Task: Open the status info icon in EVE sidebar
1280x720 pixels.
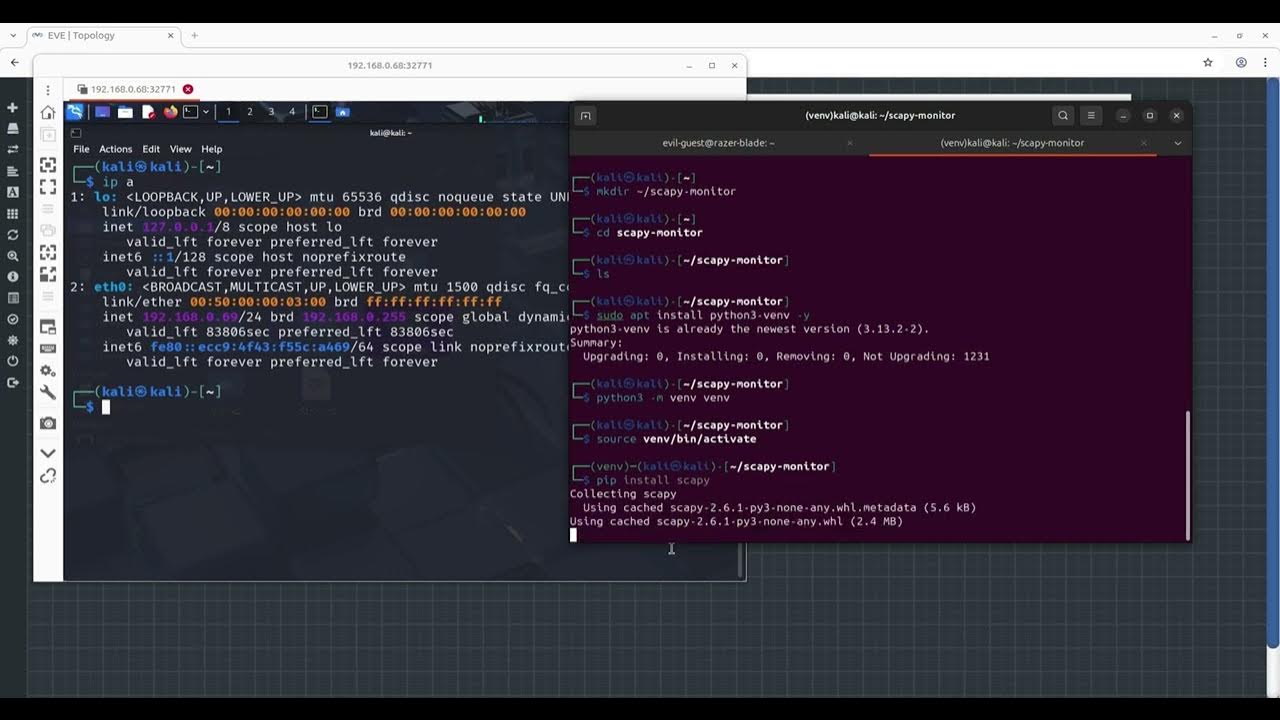Action: [x=13, y=277]
